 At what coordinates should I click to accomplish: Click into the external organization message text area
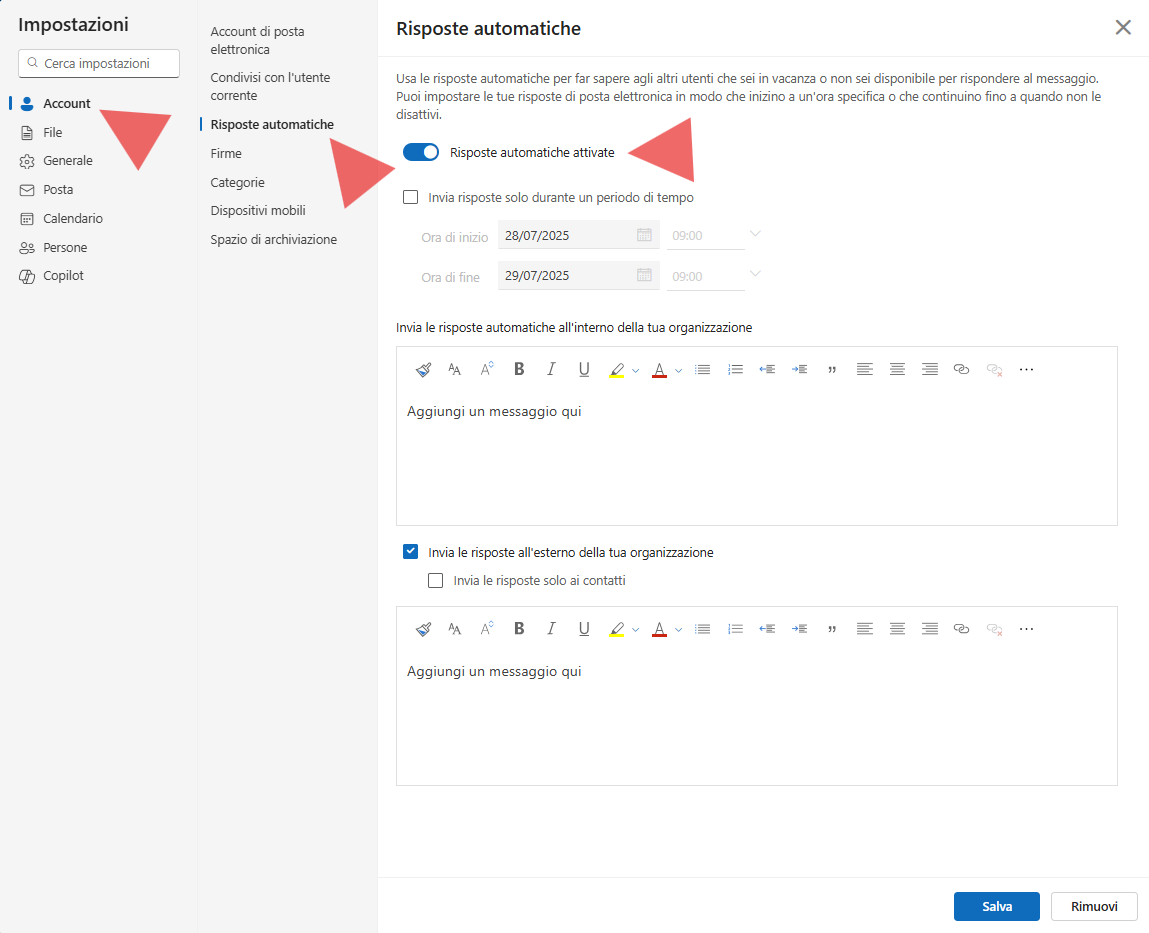[x=756, y=718]
